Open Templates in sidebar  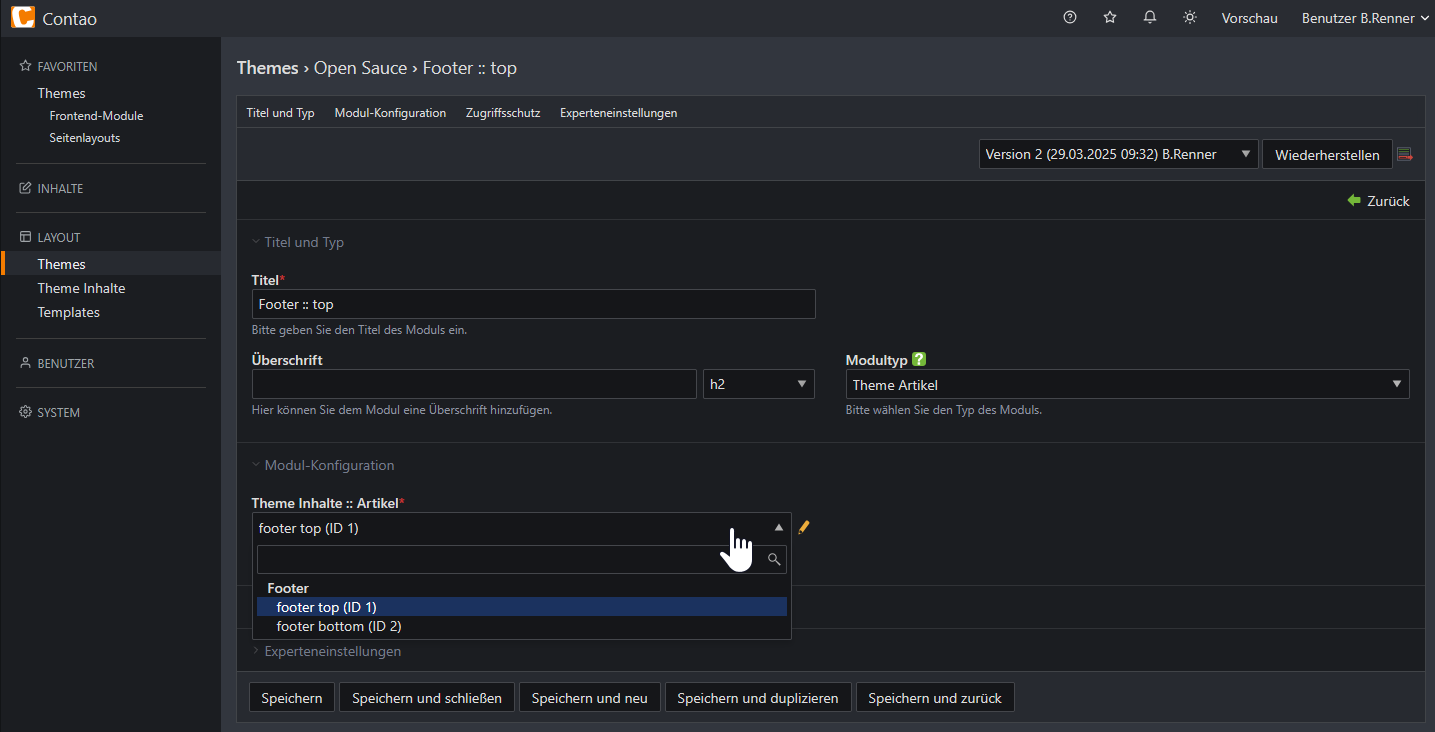[69, 312]
